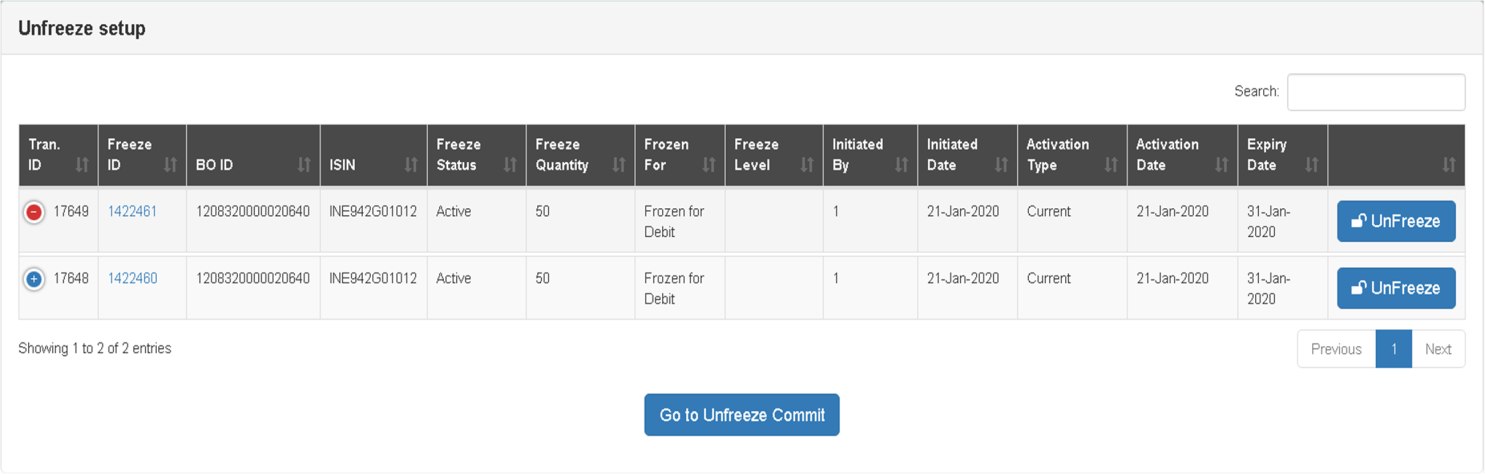Go to Unfreeze Commit
The height and width of the screenshot is (474, 1485).
(742, 415)
